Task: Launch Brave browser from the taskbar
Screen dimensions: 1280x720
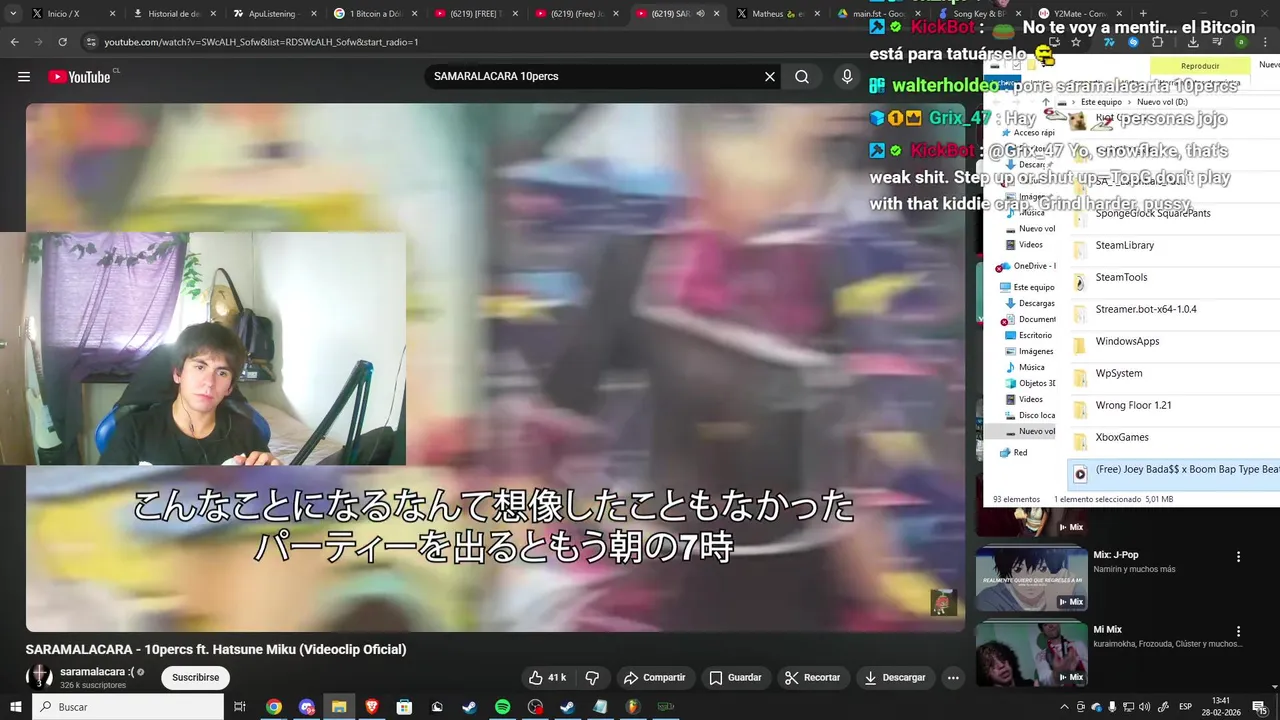Action: [x=372, y=707]
